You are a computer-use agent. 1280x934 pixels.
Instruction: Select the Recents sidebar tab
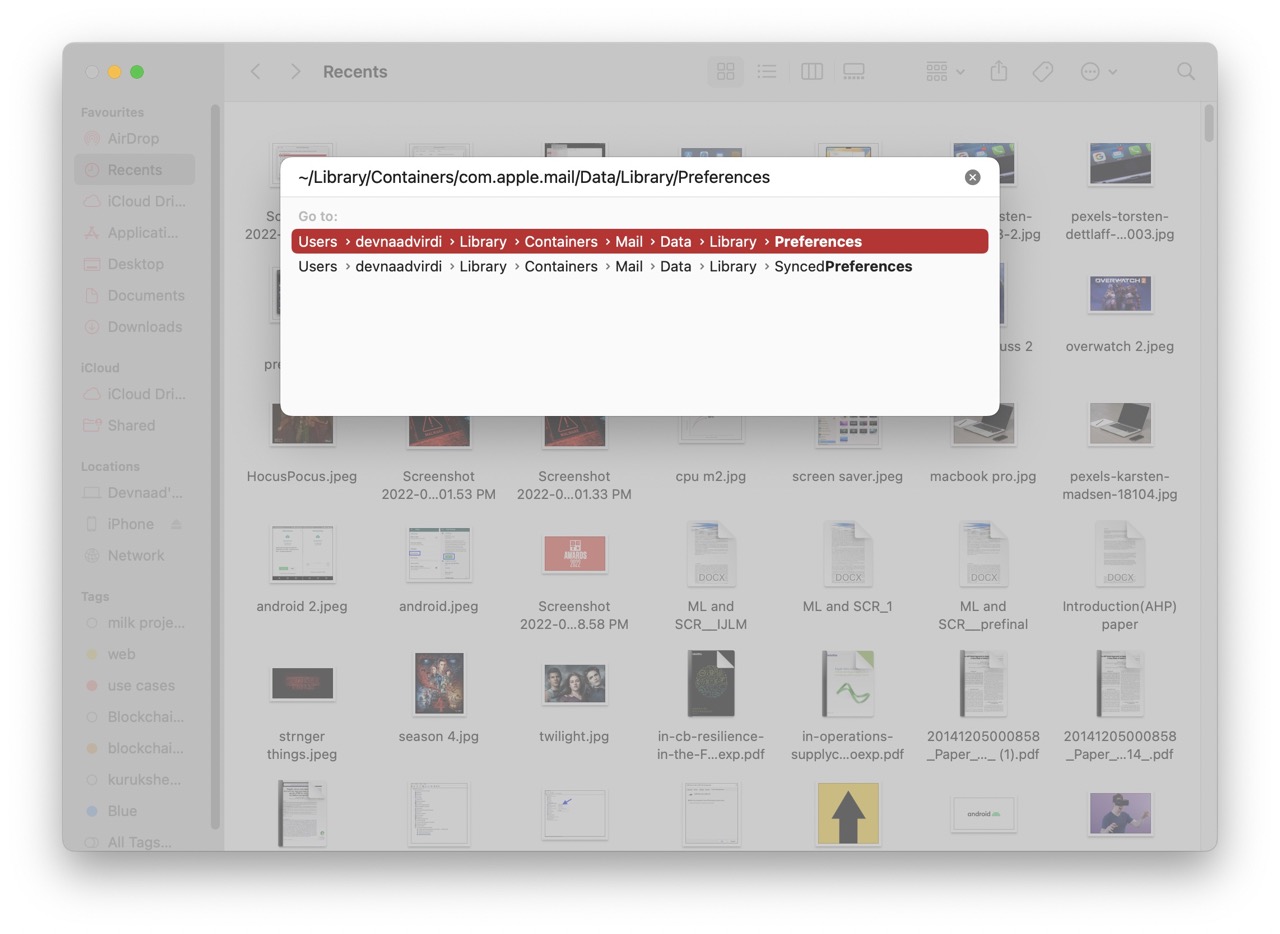pyautogui.click(x=135, y=169)
